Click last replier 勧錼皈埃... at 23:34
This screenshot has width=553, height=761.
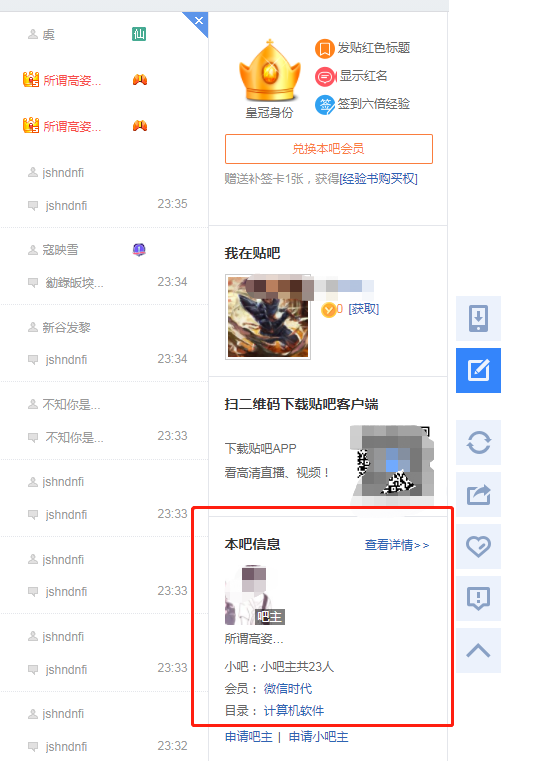coord(74,282)
